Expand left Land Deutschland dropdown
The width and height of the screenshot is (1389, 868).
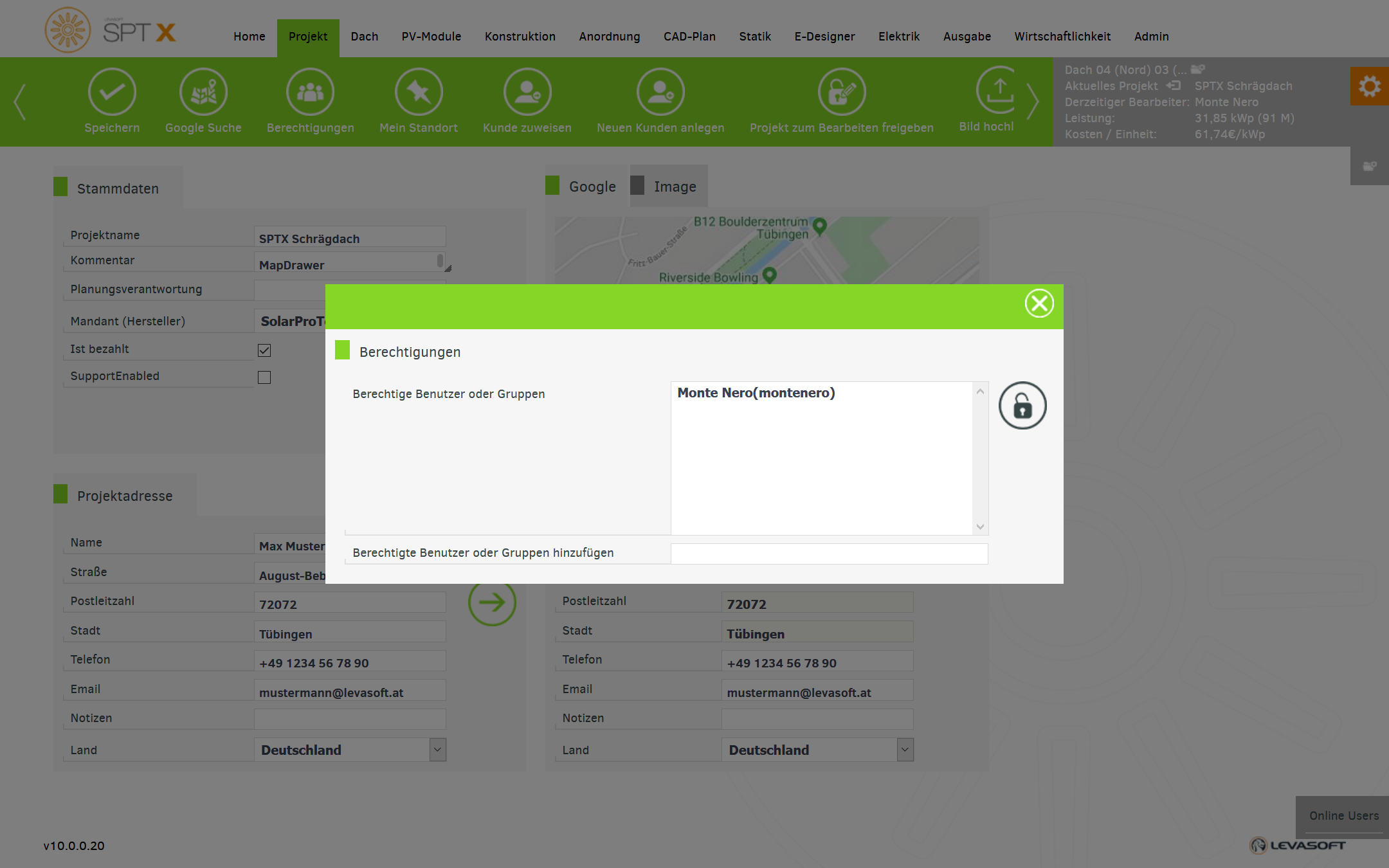pyautogui.click(x=437, y=750)
